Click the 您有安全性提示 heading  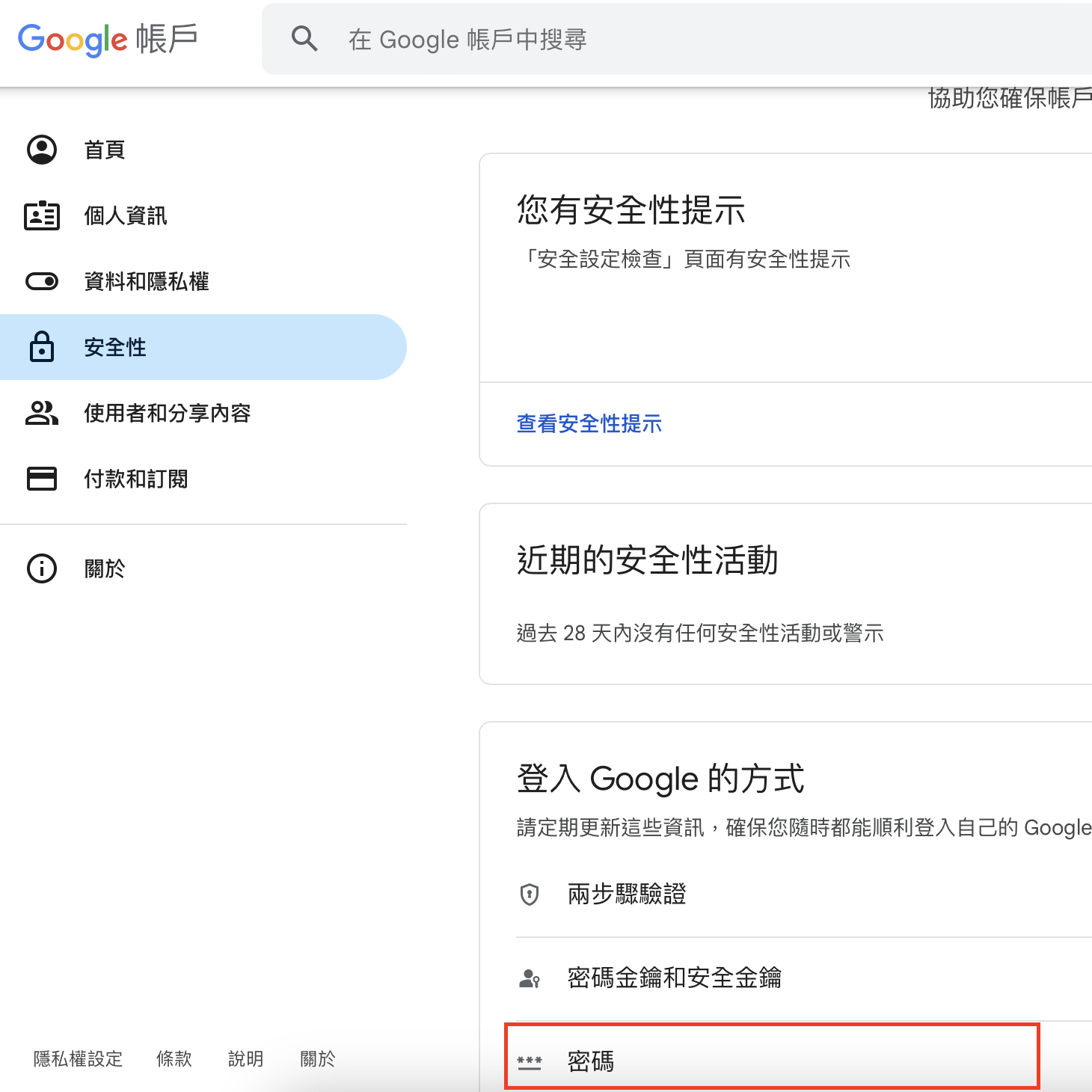click(631, 209)
